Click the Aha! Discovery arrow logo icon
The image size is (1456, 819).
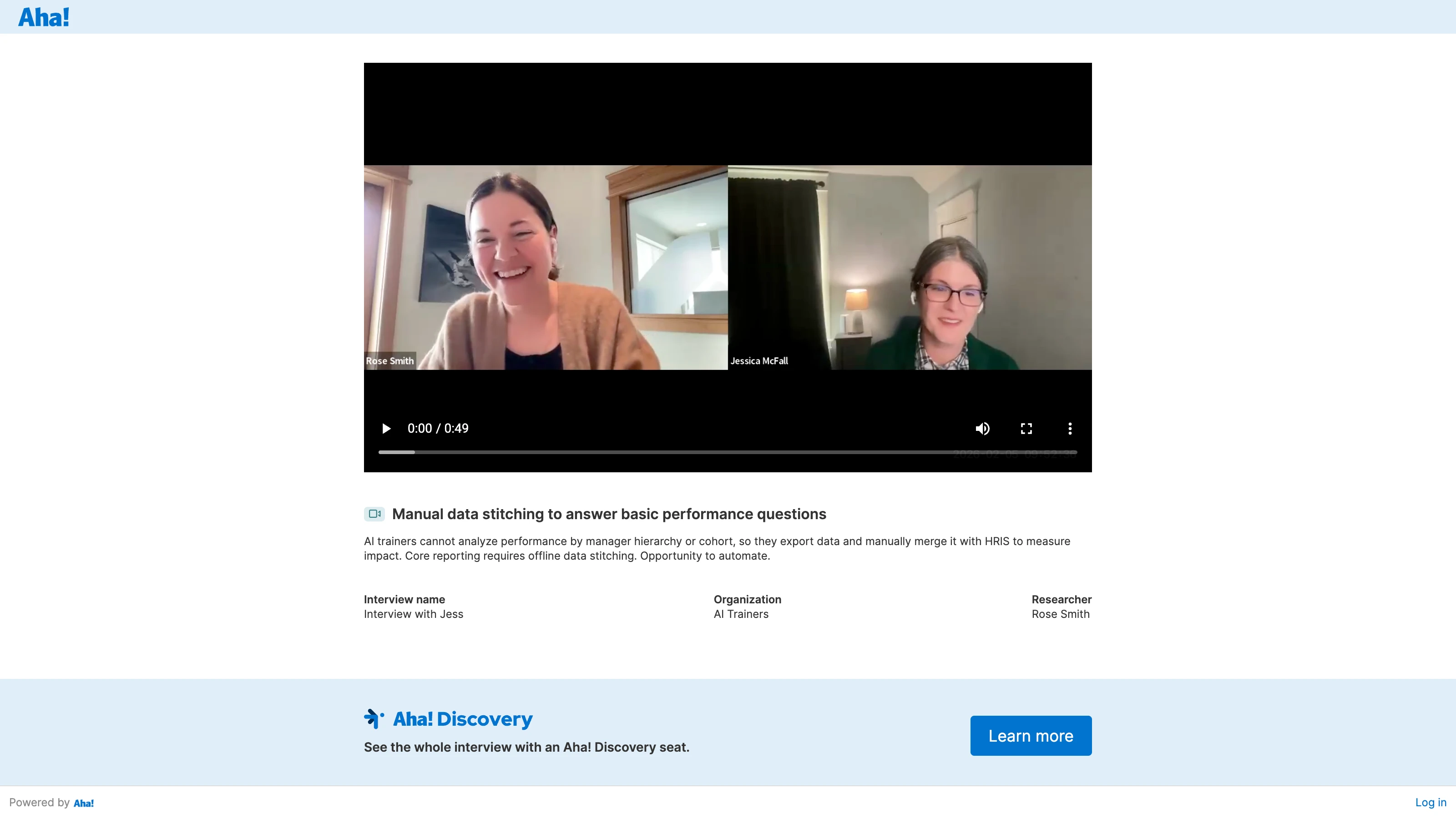click(374, 718)
